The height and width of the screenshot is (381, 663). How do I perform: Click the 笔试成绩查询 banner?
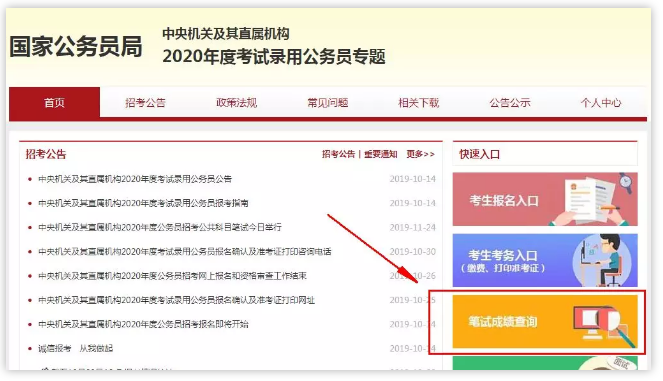[545, 322]
